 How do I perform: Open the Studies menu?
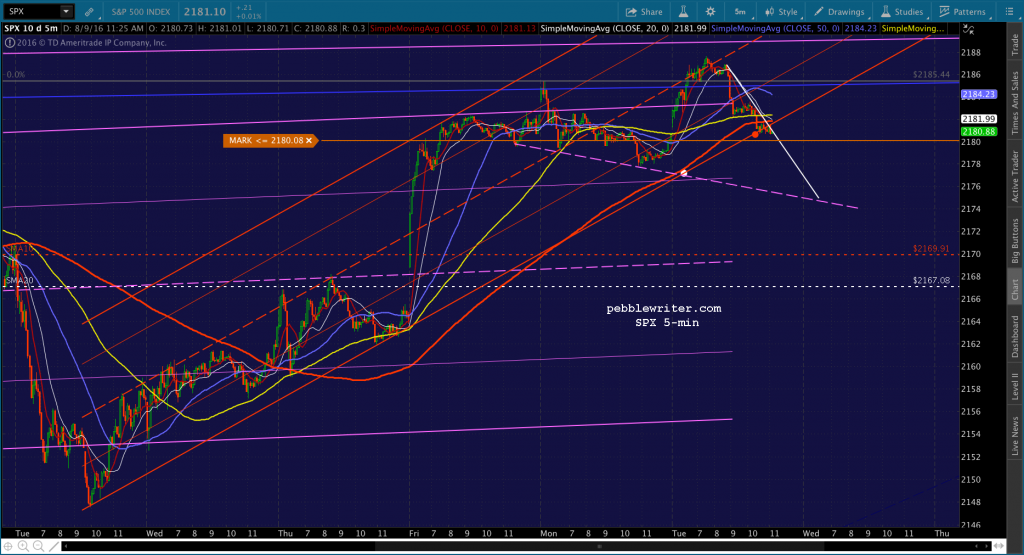point(903,12)
